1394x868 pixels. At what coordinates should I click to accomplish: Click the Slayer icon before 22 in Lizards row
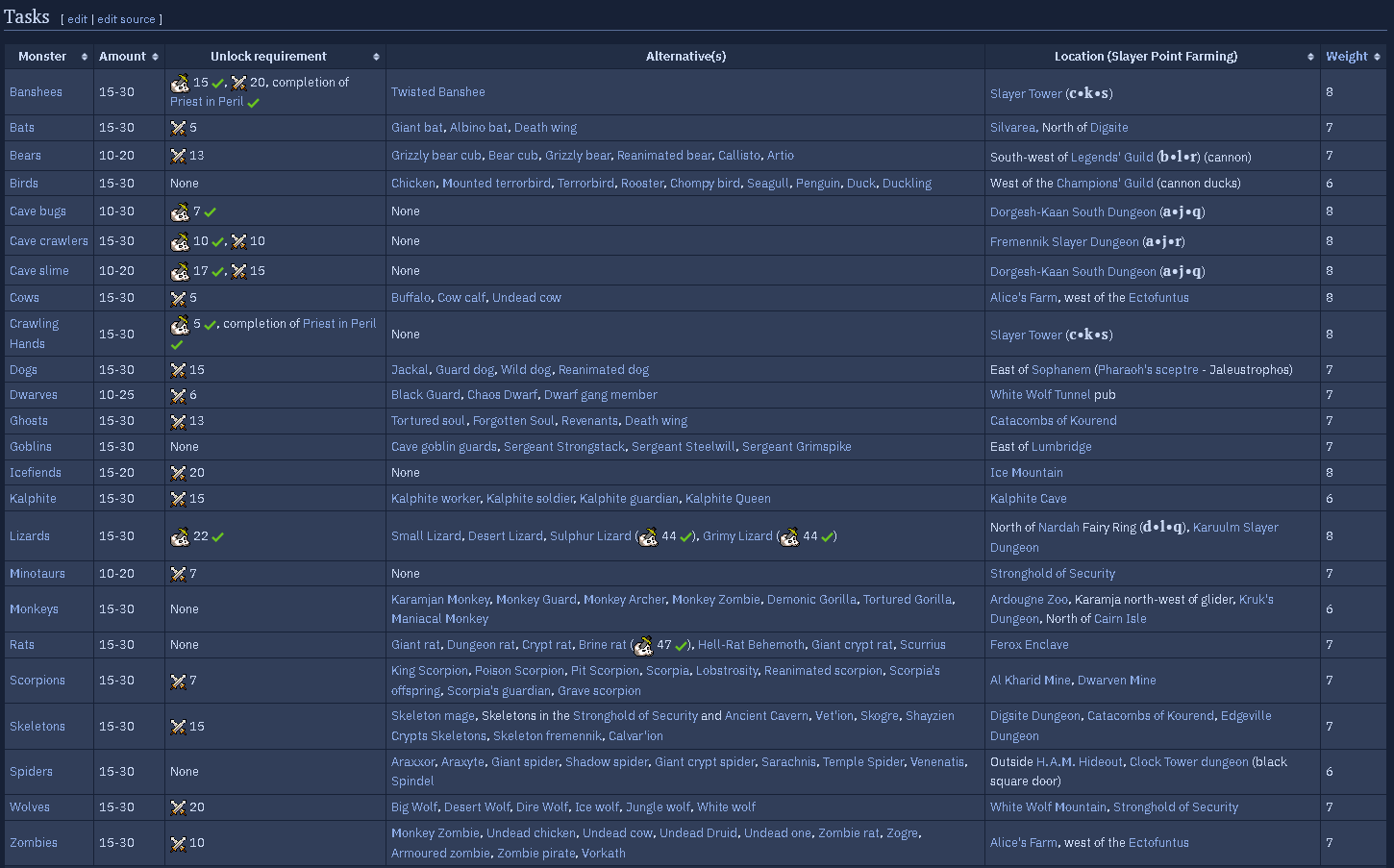(x=180, y=537)
